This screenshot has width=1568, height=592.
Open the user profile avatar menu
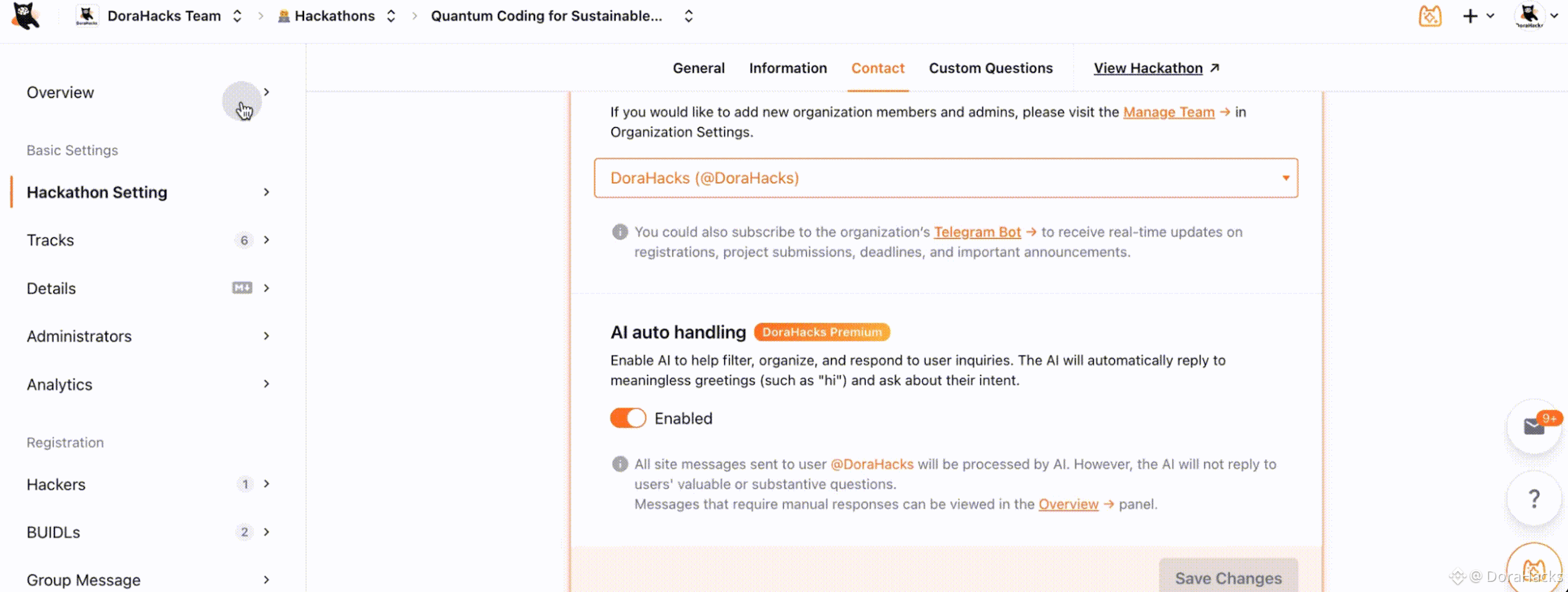point(1529,16)
